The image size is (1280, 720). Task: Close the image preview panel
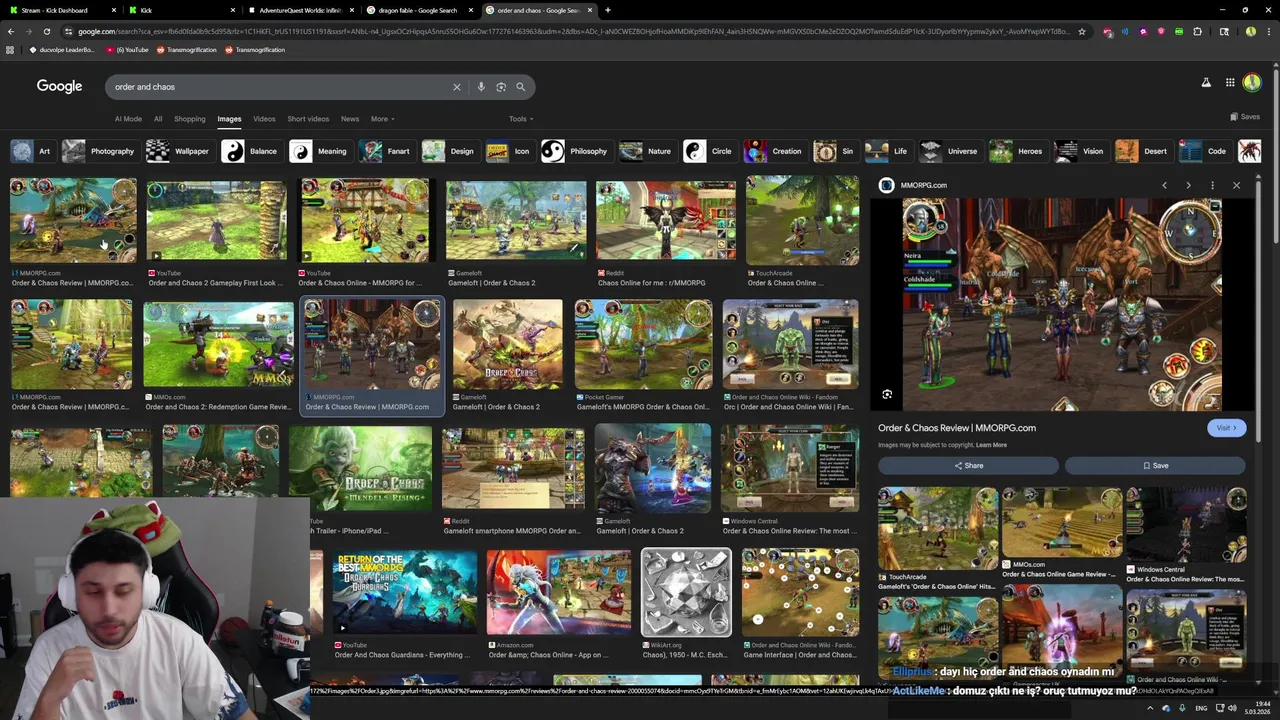coord(1236,185)
